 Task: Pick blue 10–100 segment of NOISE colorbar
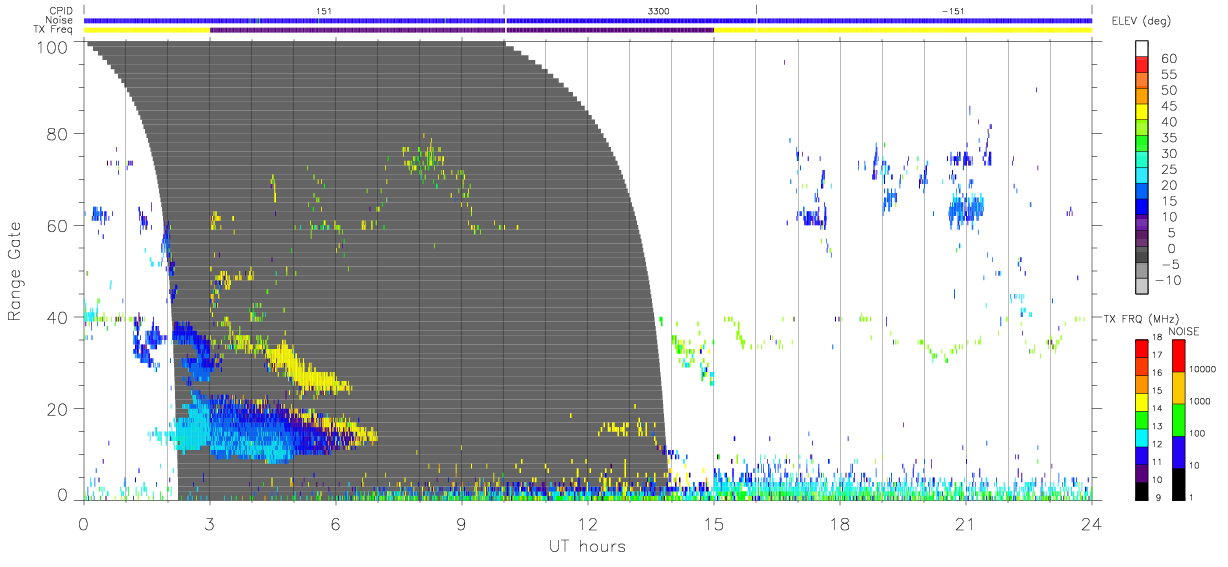tap(1178, 451)
